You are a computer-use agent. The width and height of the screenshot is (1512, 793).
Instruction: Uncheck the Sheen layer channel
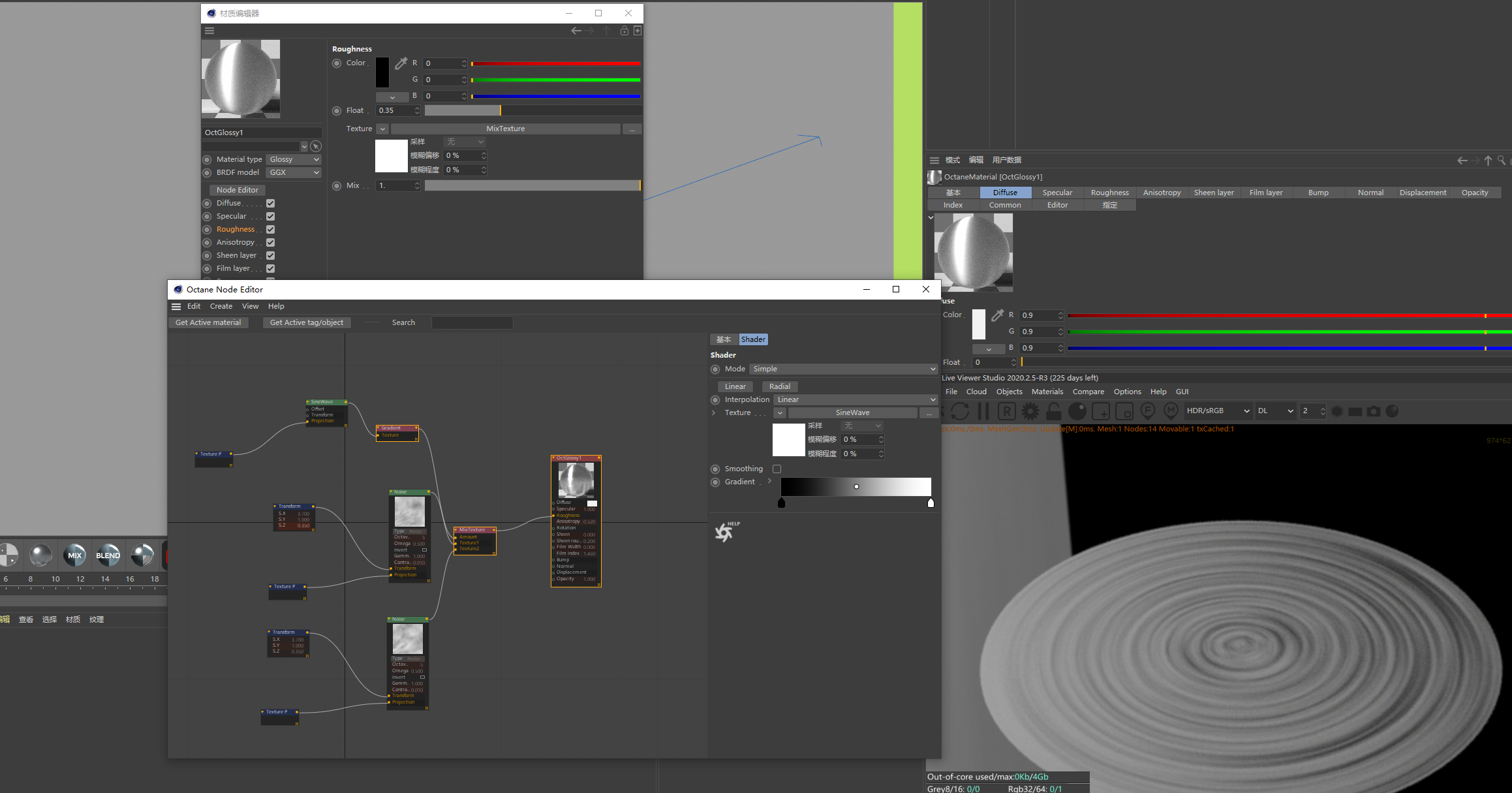tap(270, 255)
